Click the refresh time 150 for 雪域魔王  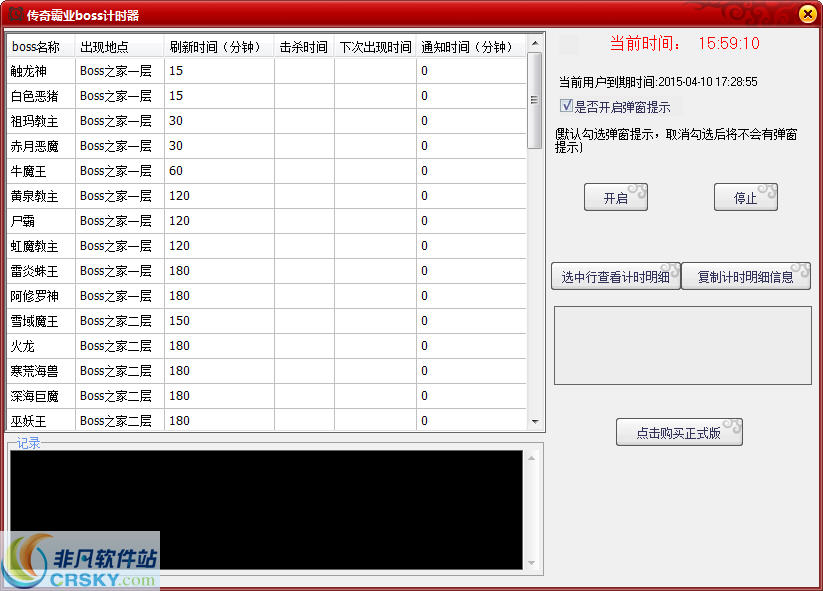click(x=219, y=321)
